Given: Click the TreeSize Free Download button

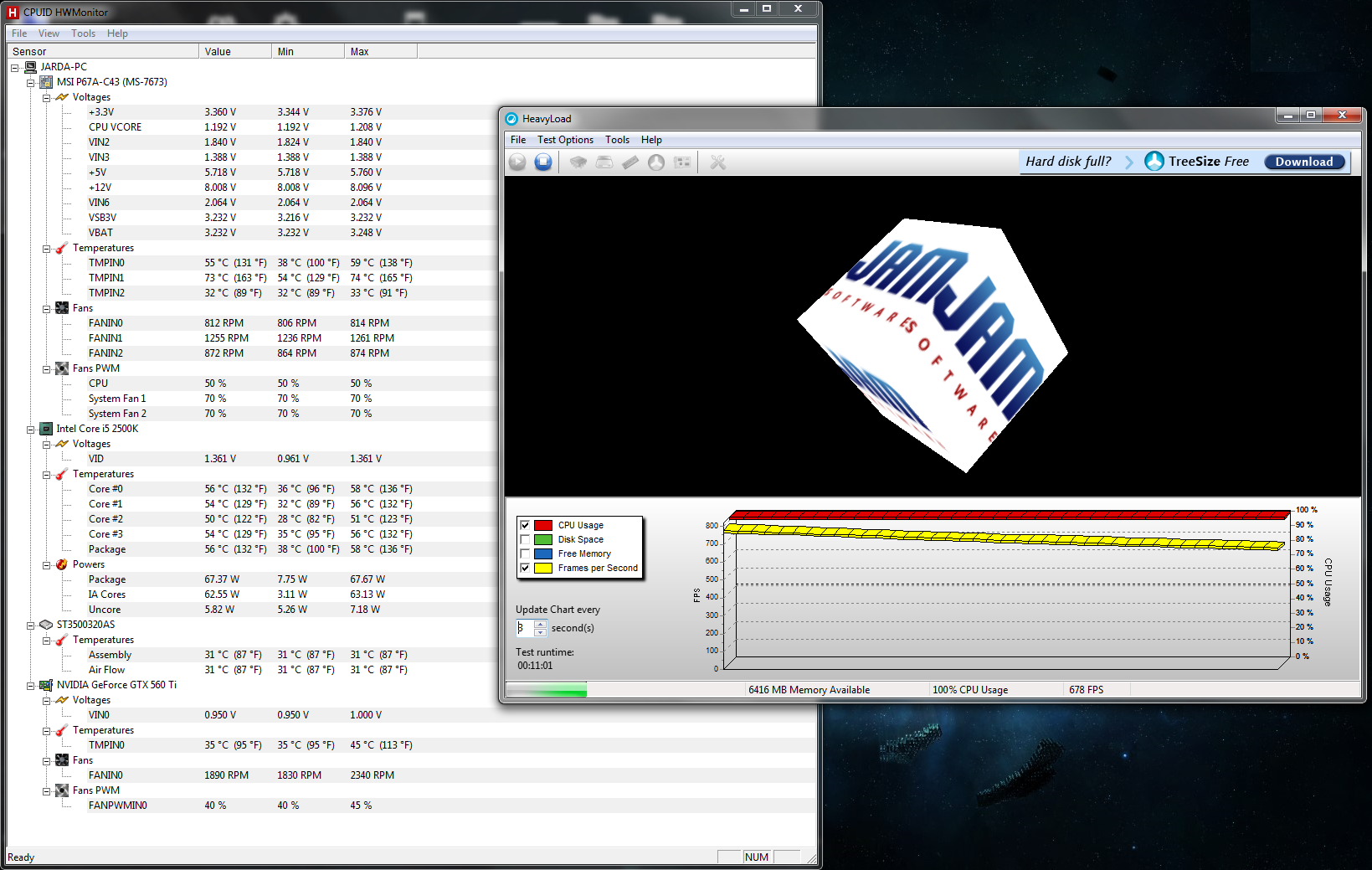Looking at the screenshot, I should (x=1303, y=162).
